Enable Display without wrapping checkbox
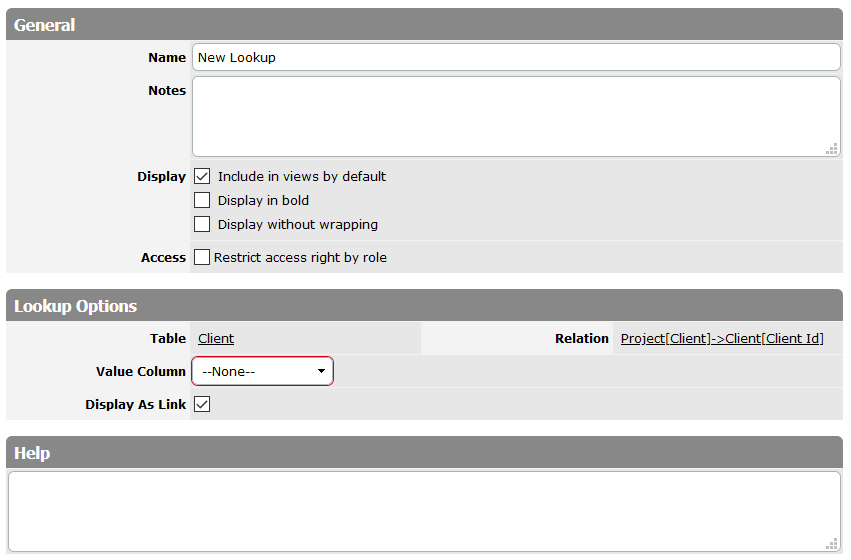 point(202,224)
